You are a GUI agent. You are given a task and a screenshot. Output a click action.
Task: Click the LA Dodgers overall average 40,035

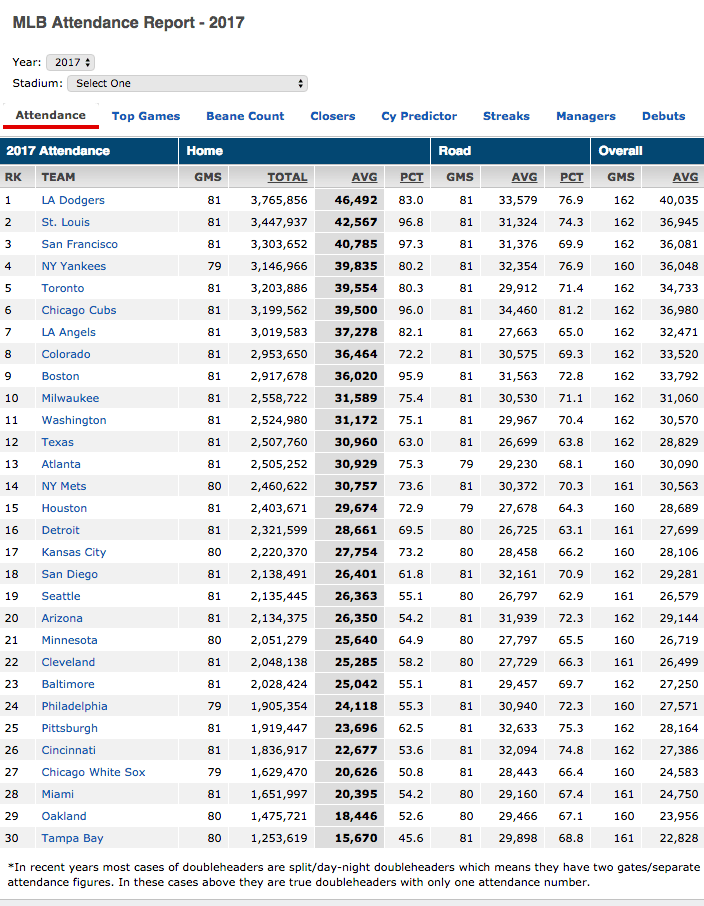tap(679, 200)
